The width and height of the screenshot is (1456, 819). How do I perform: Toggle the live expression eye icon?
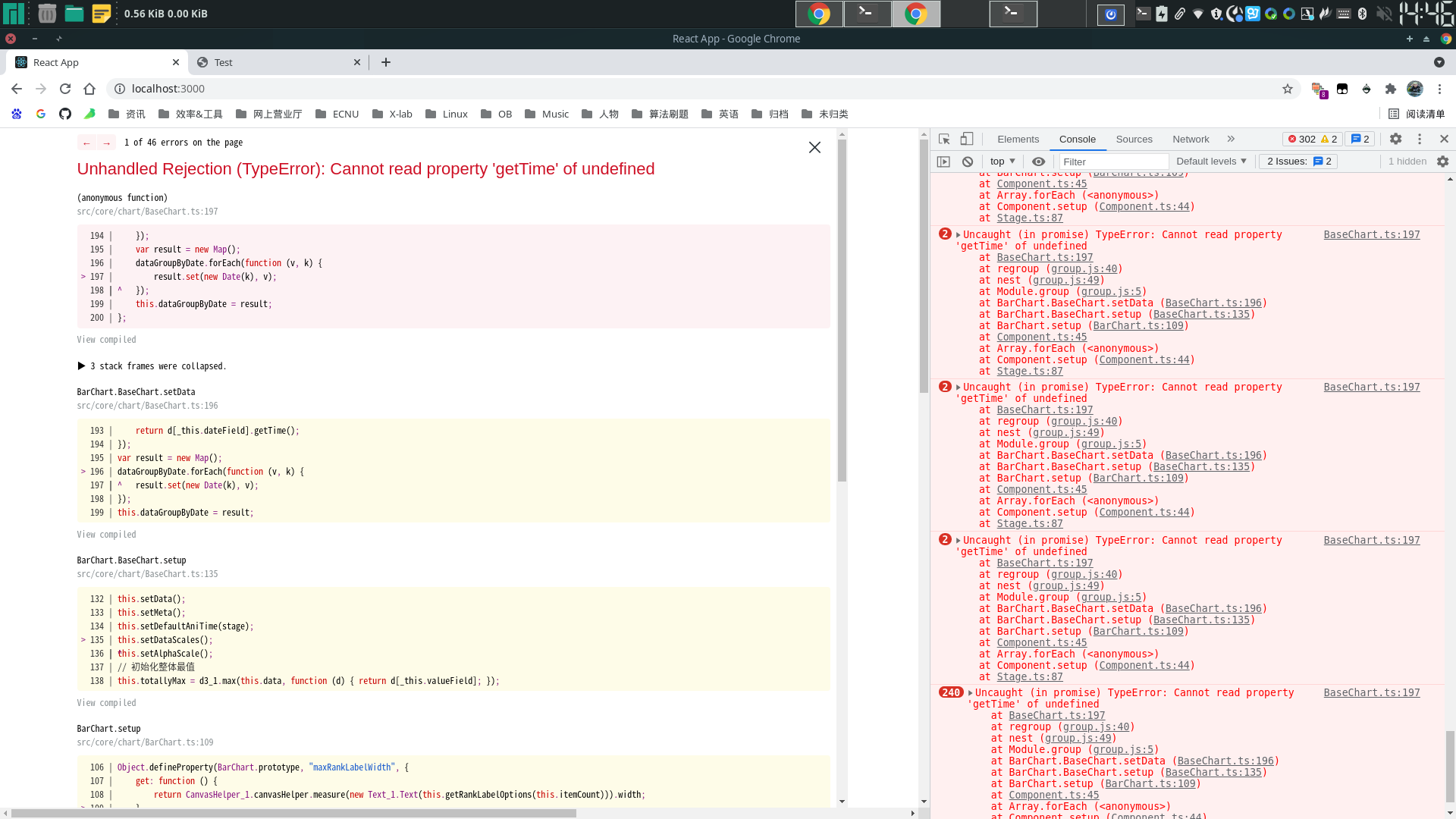[1038, 162]
